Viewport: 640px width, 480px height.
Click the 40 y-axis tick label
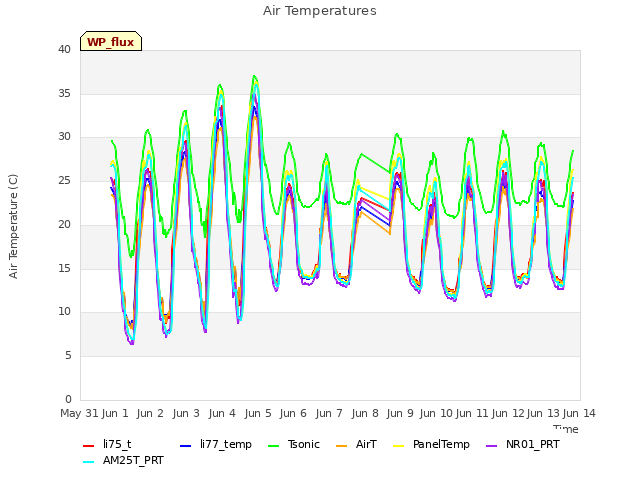(x=64, y=49)
